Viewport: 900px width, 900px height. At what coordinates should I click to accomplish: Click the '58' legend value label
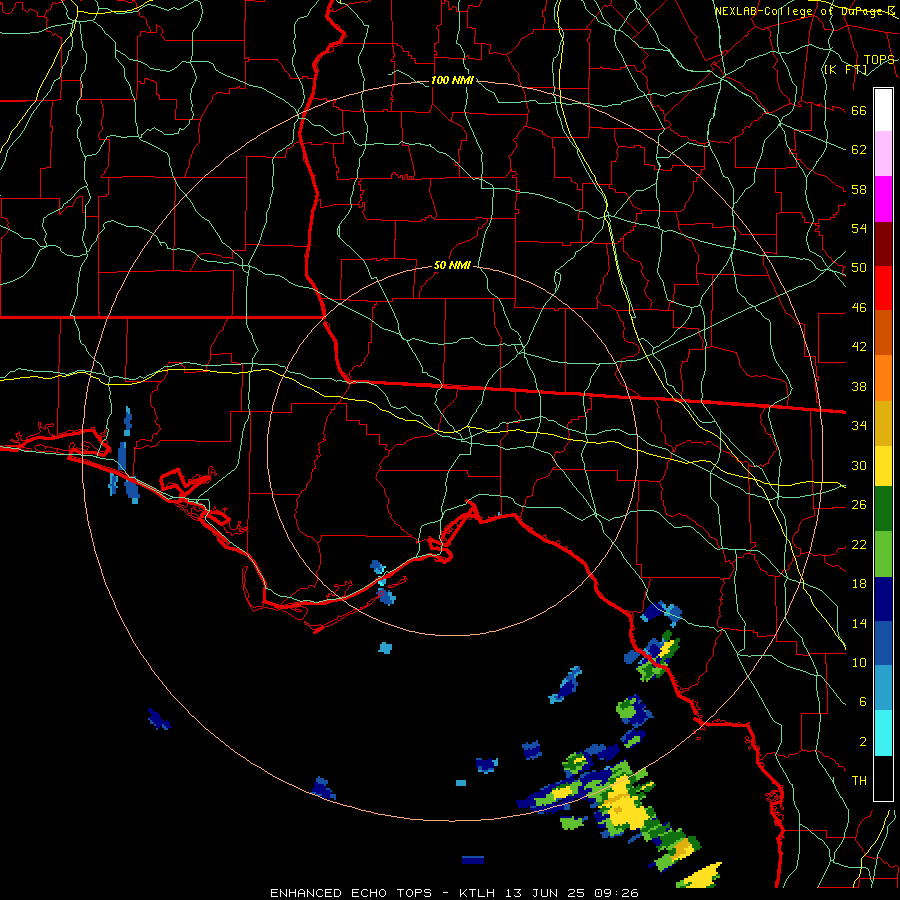click(x=859, y=189)
